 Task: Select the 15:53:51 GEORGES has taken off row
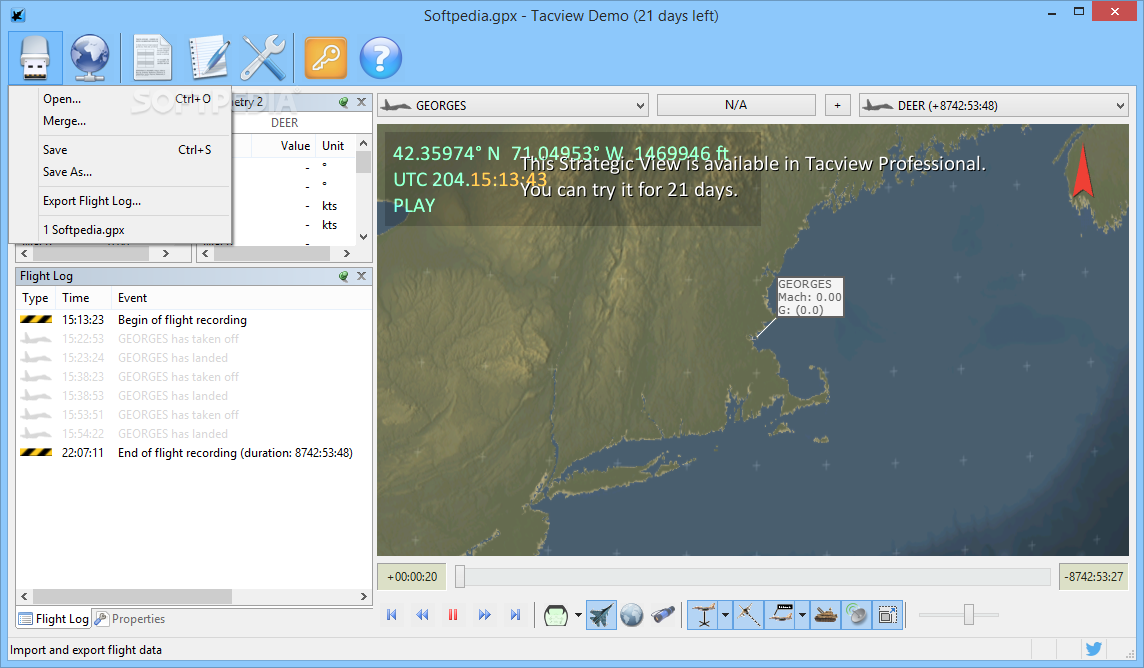point(193,415)
